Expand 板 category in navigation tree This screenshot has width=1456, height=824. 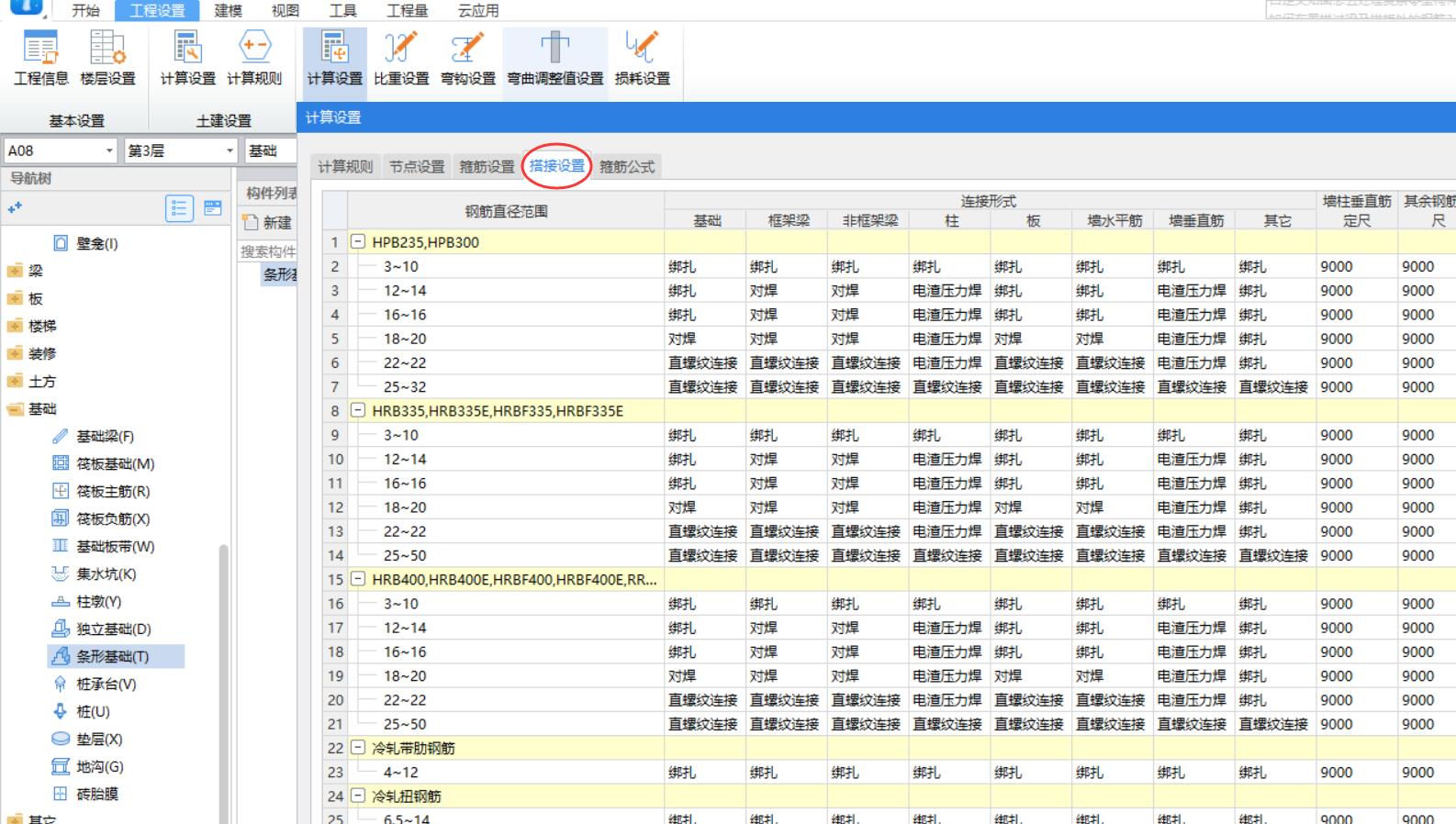[15, 298]
